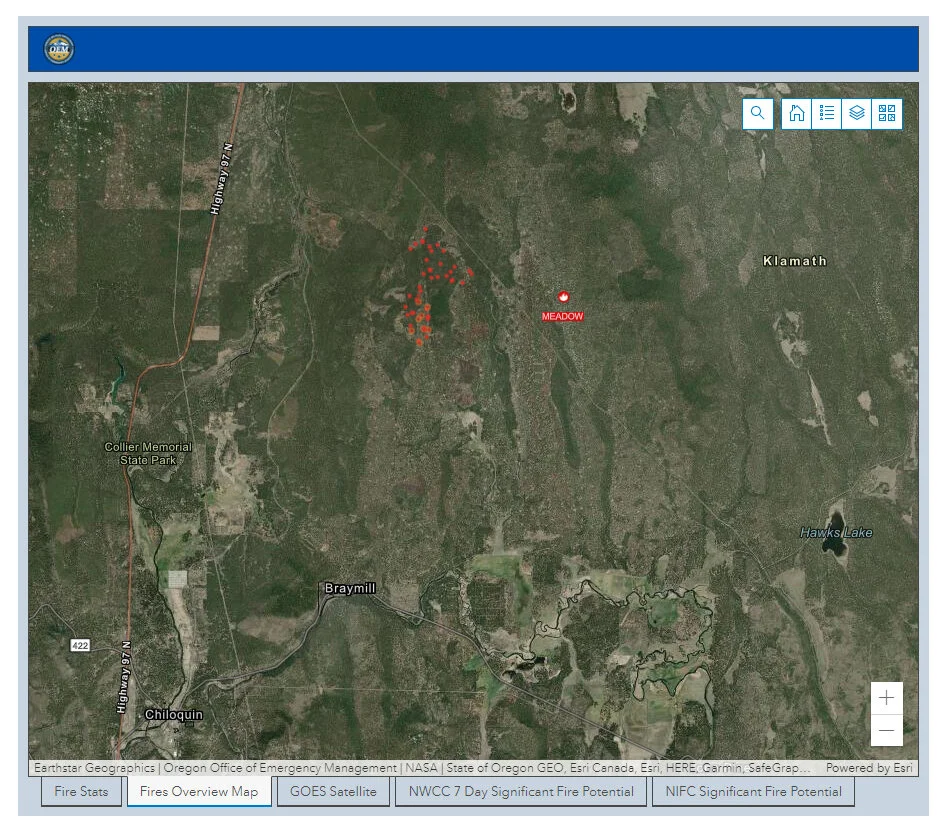Click the home icon to reset map extent
Screen dimensions: 939x821
(796, 113)
